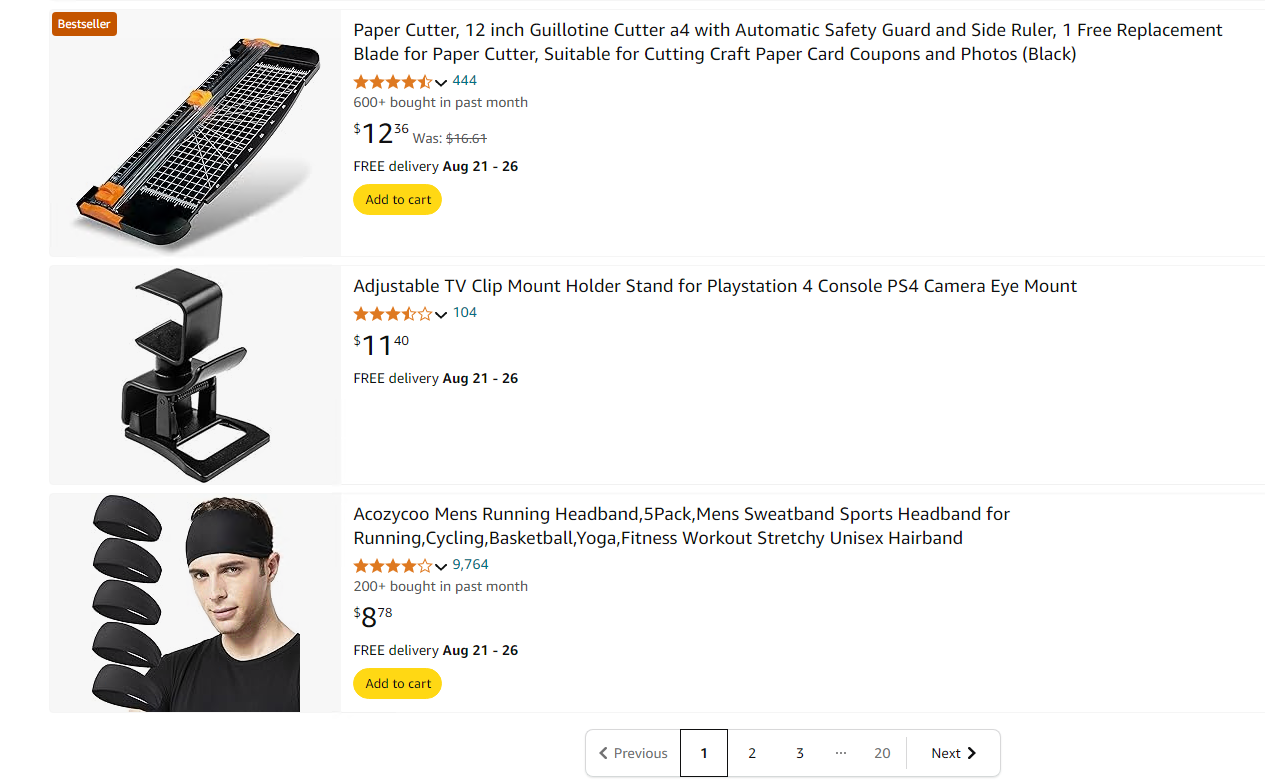View the 104 TV mount reviews
The width and height of the screenshot is (1265, 781).
pyautogui.click(x=465, y=313)
